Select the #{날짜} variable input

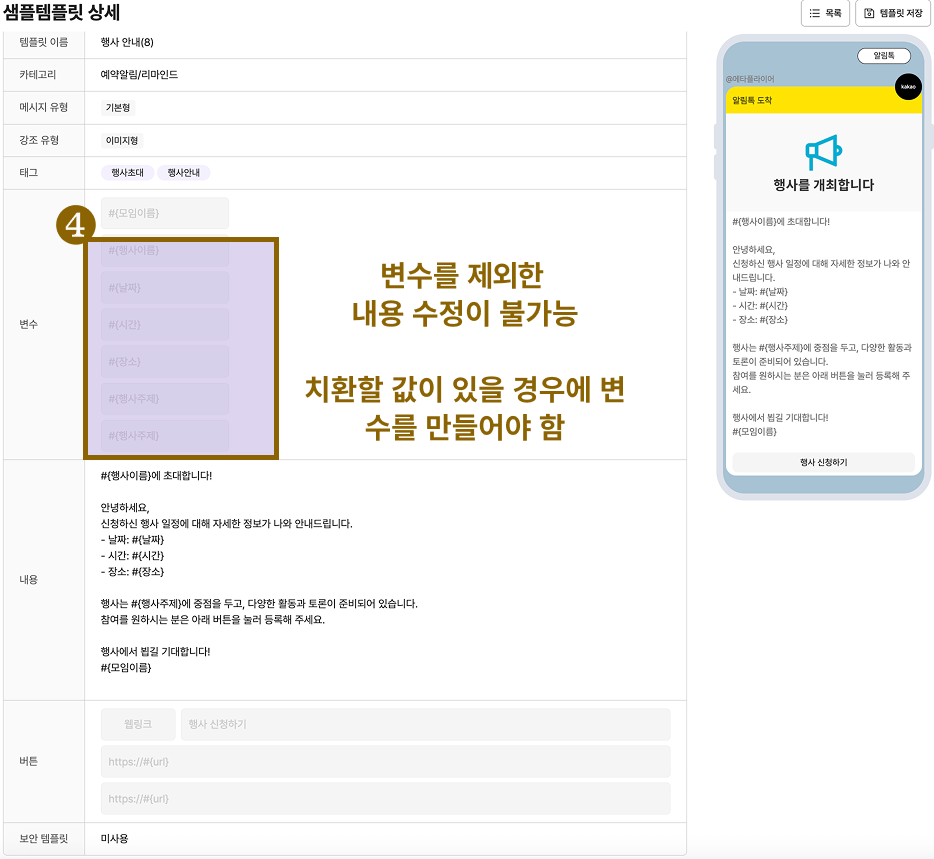pos(164,288)
